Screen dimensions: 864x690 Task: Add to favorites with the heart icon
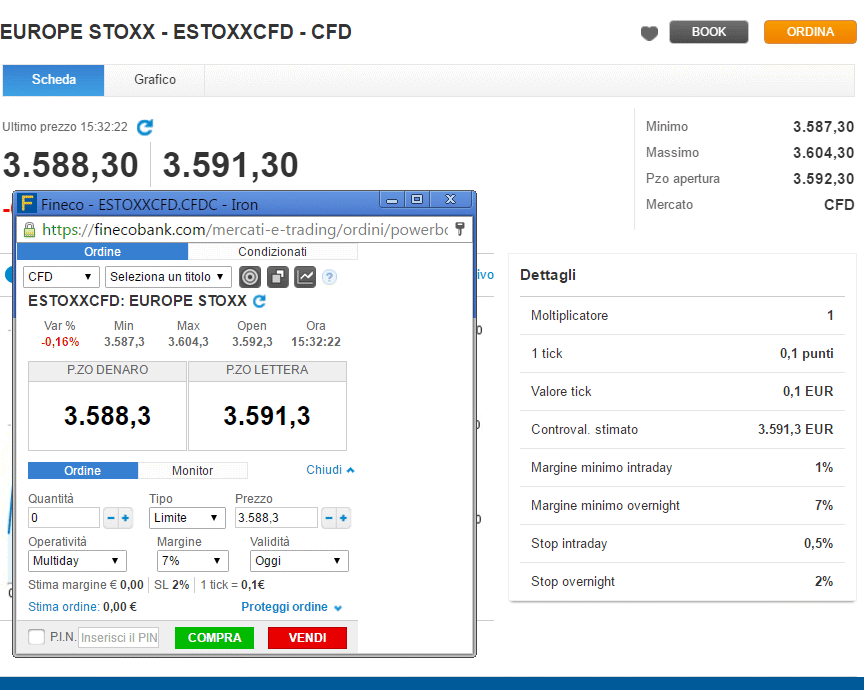tap(649, 33)
